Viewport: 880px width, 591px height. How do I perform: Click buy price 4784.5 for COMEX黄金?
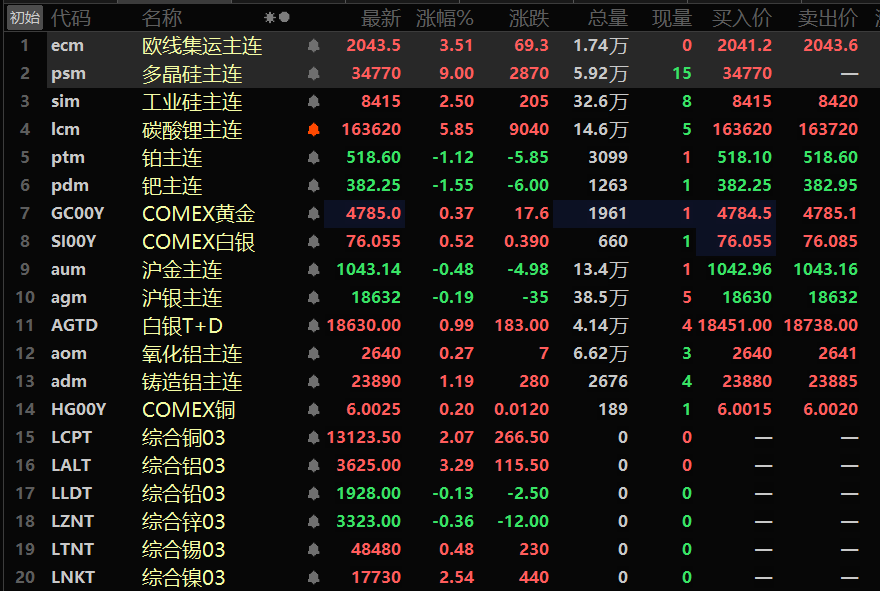pyautogui.click(x=744, y=213)
